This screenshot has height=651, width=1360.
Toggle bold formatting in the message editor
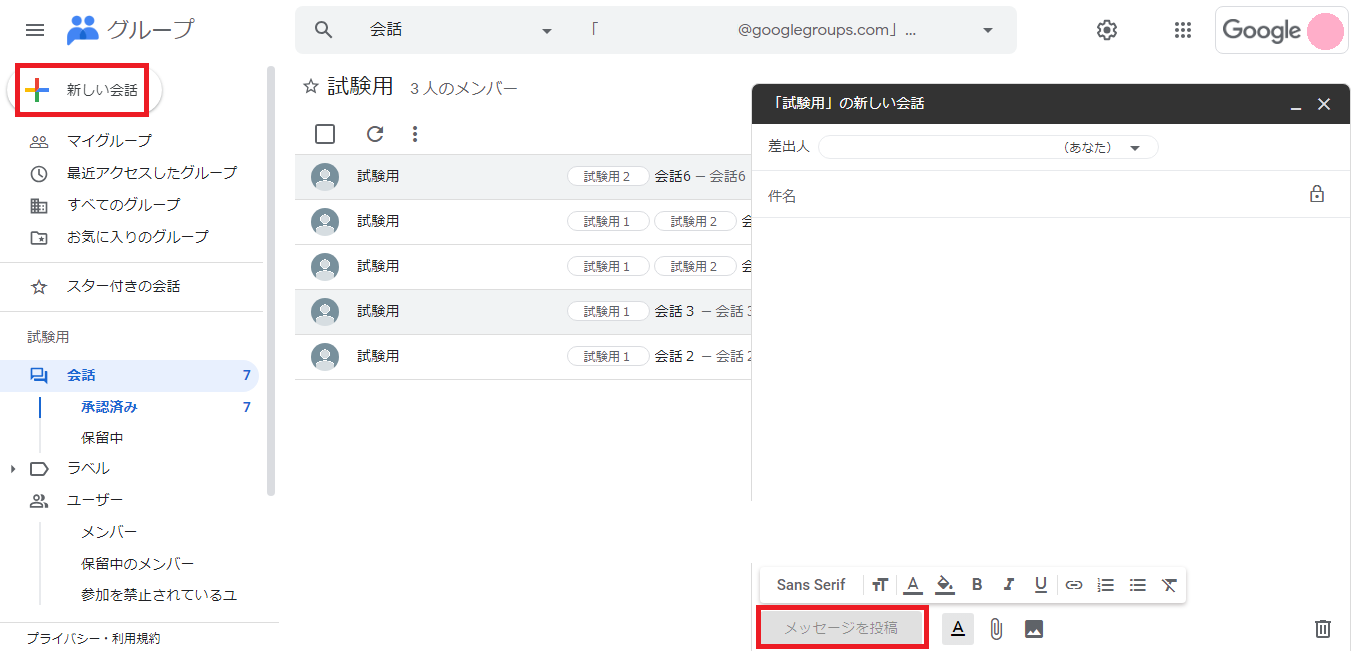(977, 584)
